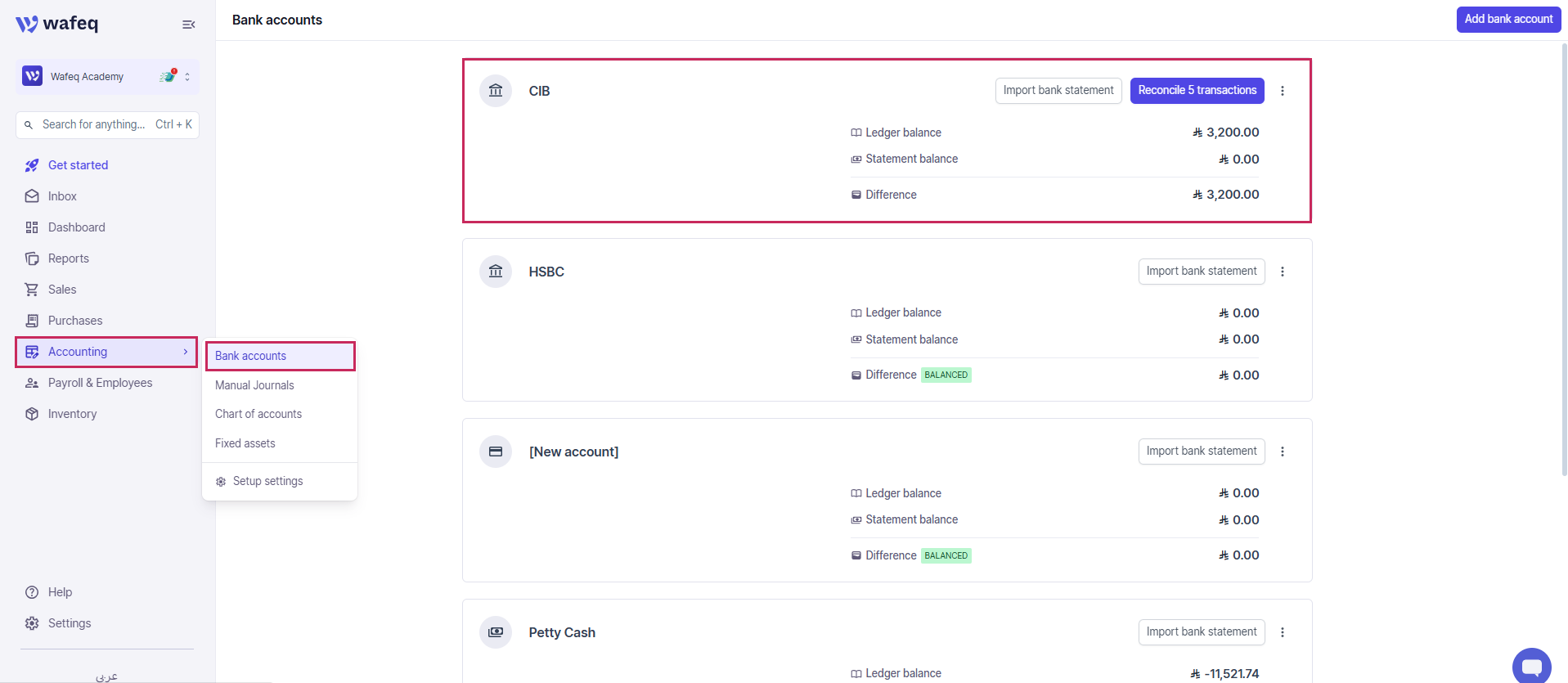The height and width of the screenshot is (683, 1568).
Task: Collapse the sidebar with the menu toggle icon
Action: tap(188, 25)
